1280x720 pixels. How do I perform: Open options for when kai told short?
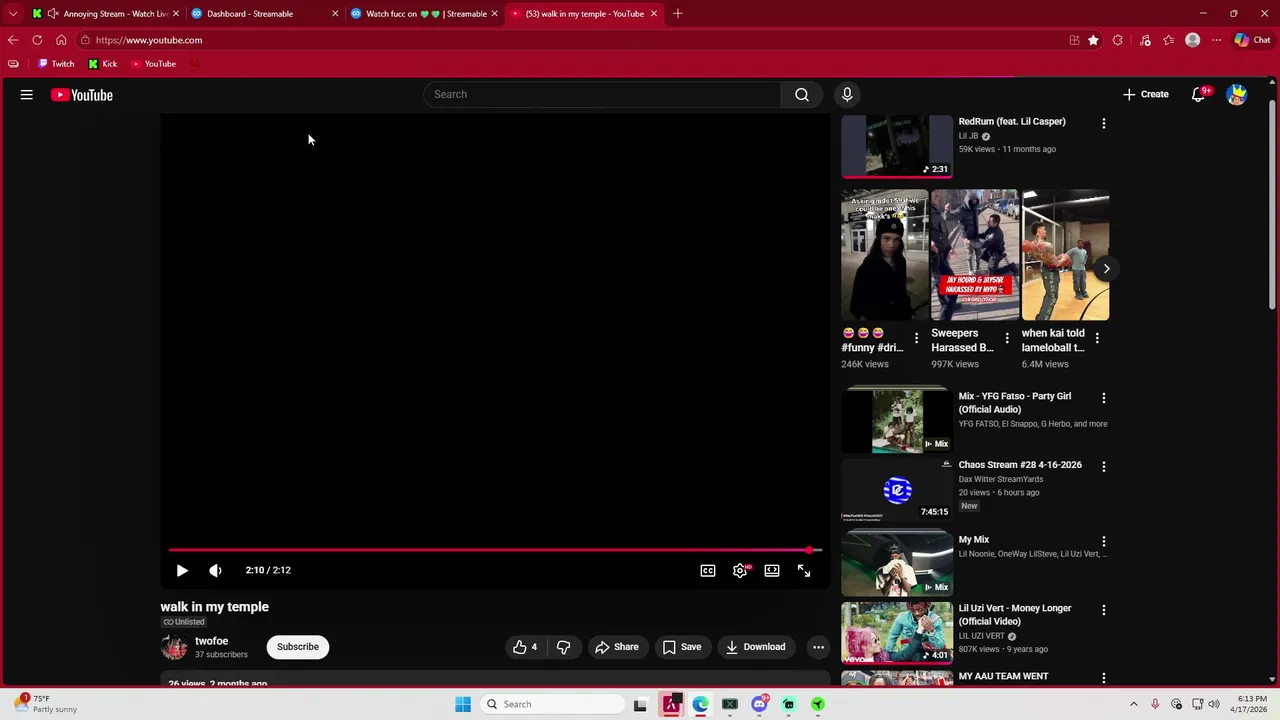[1097, 338]
